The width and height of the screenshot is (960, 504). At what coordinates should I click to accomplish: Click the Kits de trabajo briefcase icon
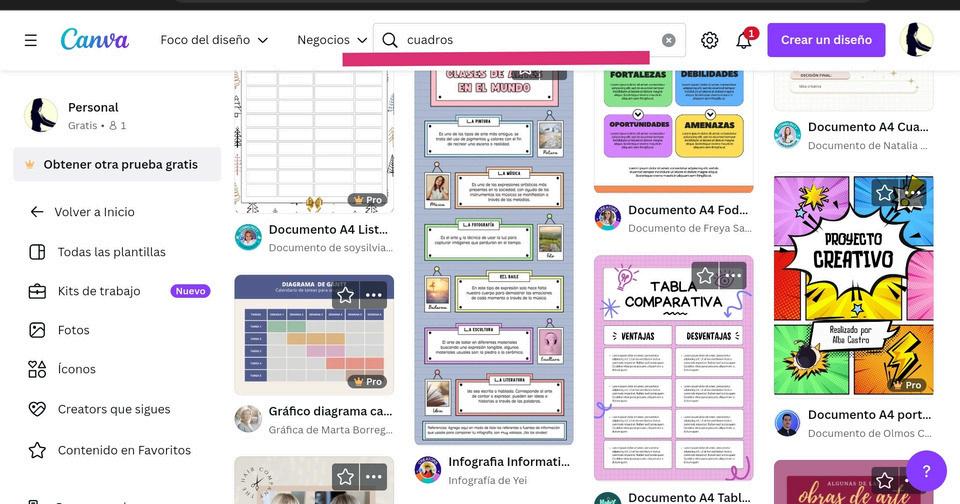tap(37, 291)
